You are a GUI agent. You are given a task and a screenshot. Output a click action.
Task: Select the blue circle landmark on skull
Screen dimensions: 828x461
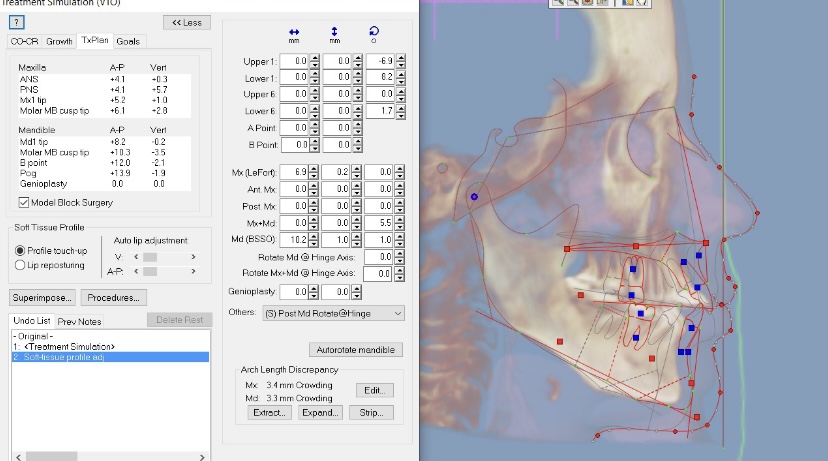click(x=474, y=196)
